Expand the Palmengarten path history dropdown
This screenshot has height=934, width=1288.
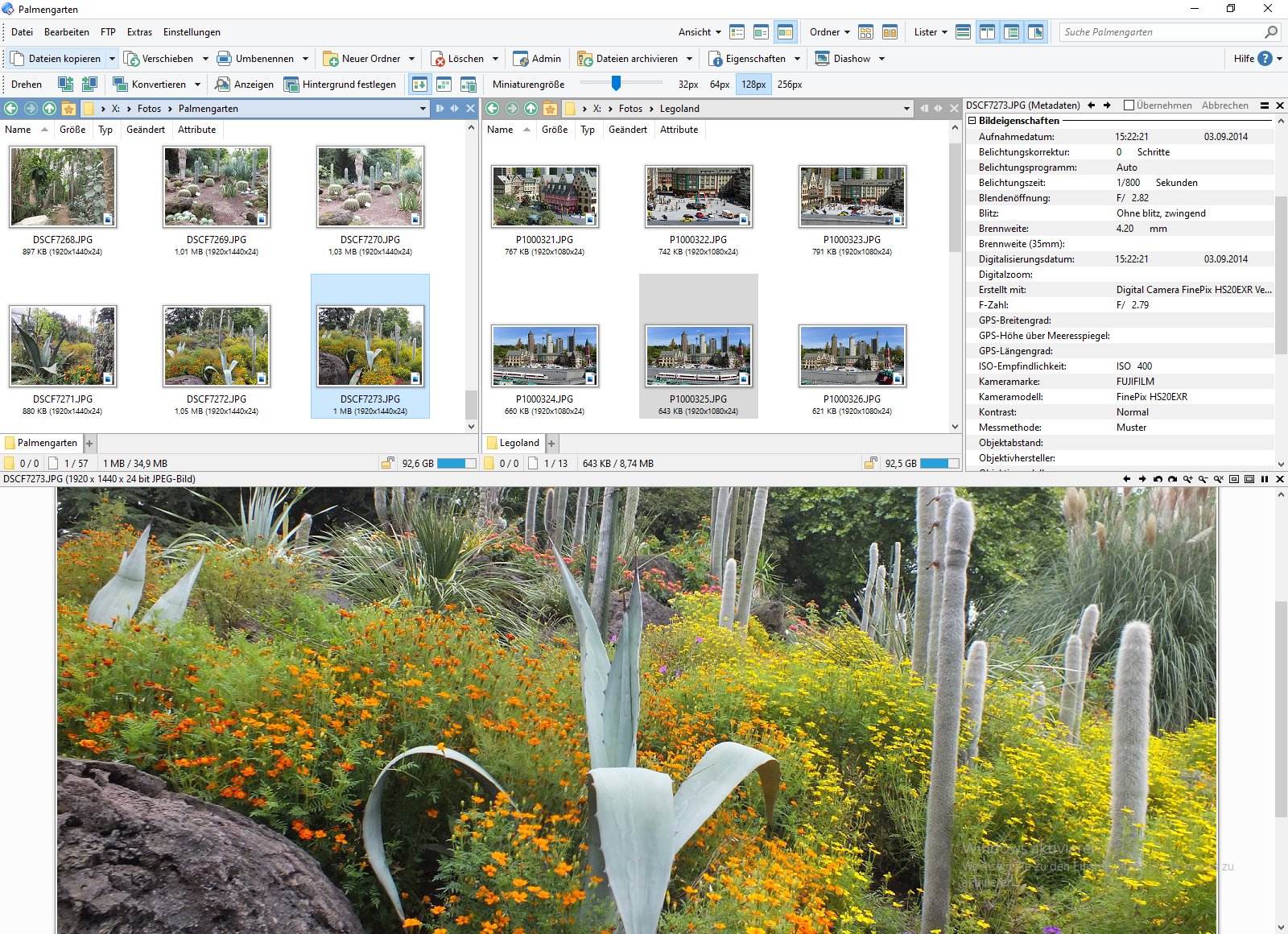coord(423,108)
